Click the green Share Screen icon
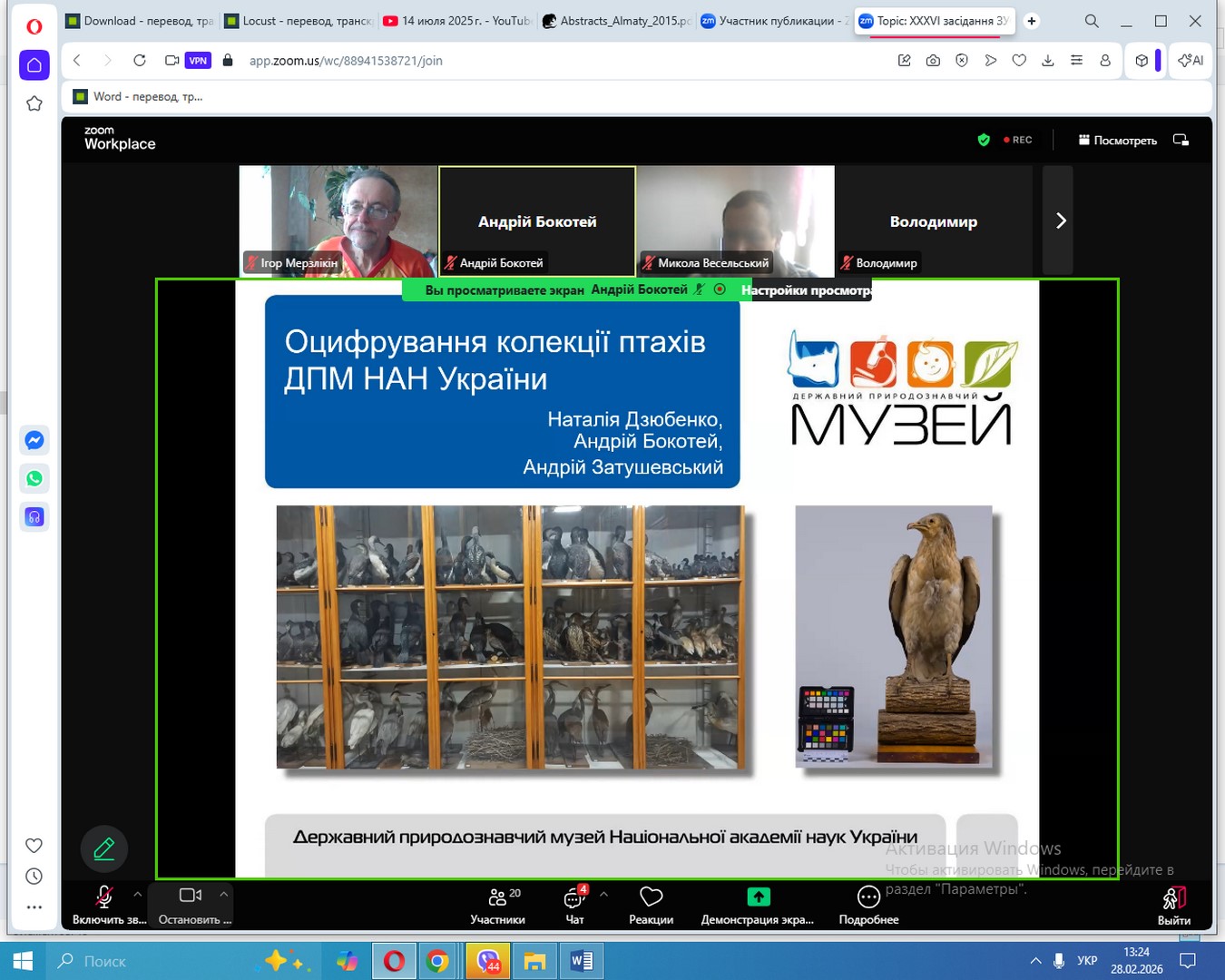 point(758,897)
